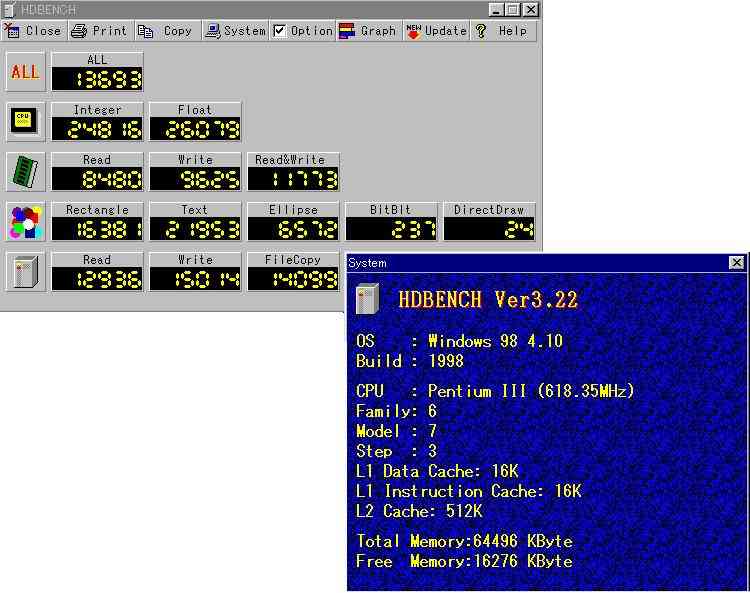Maximize the HDBENCH window
750x593 pixels.
tap(512, 10)
